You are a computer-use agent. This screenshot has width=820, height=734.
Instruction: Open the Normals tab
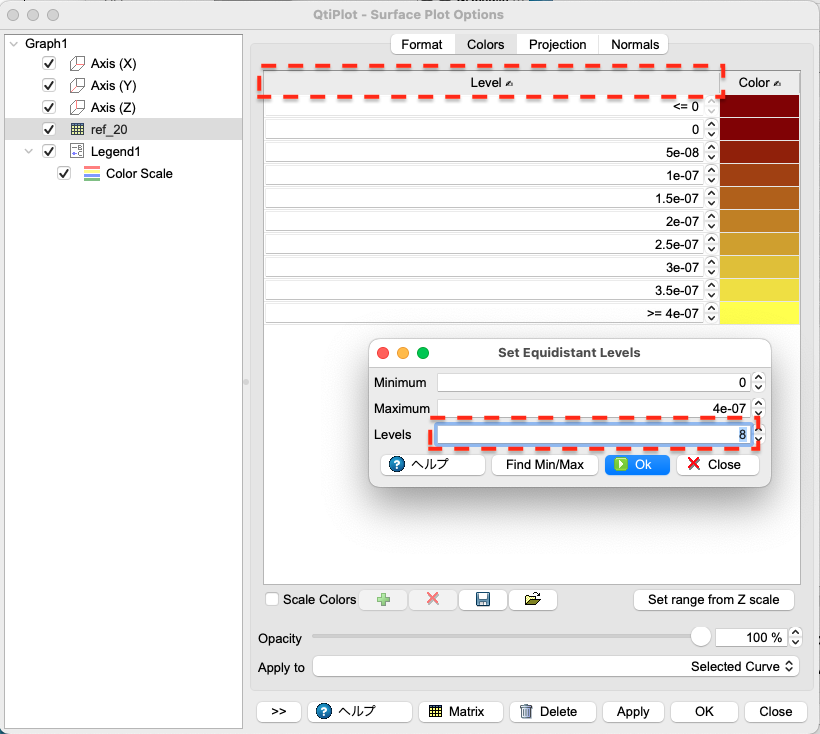634,45
